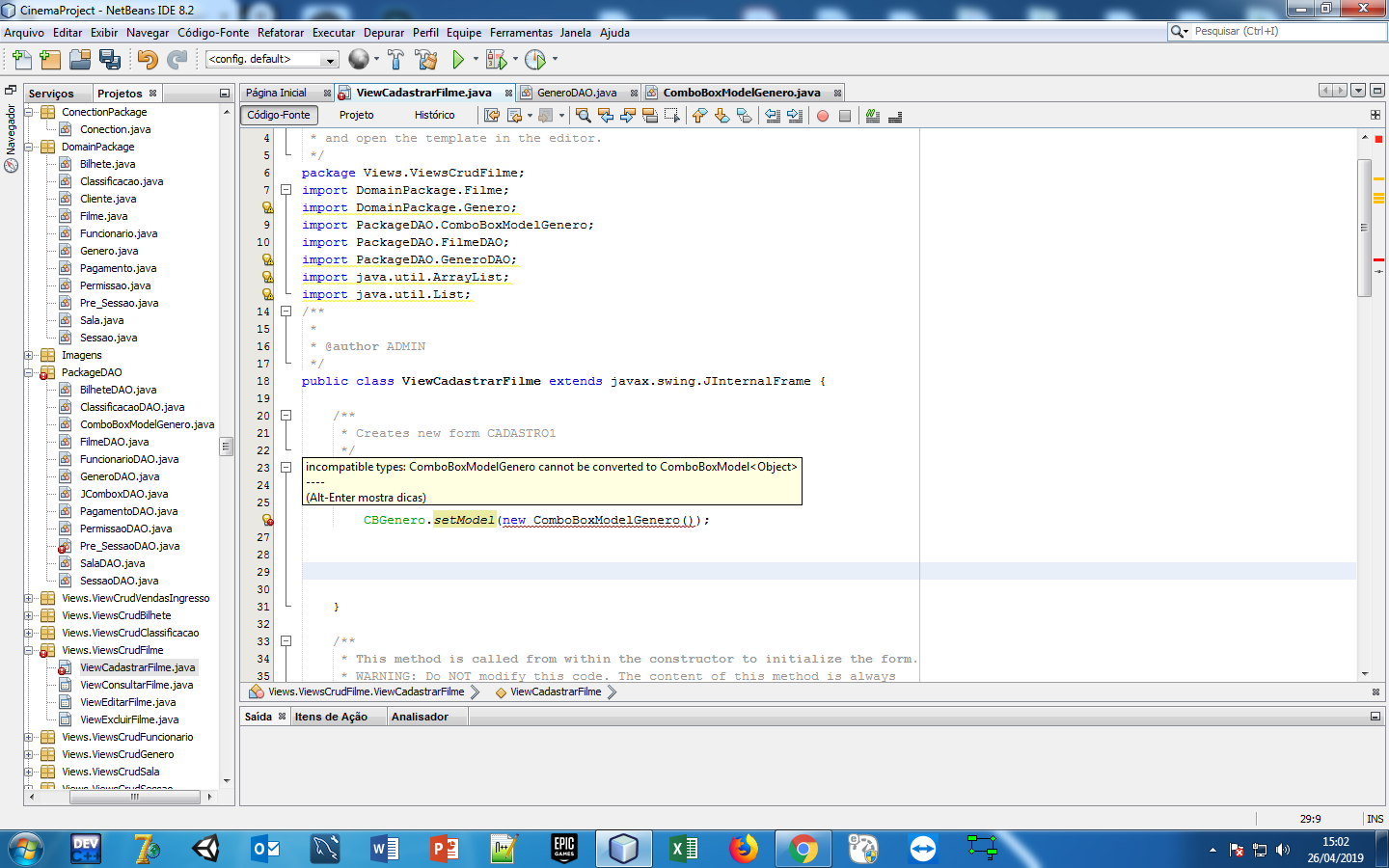Undo the last edit
Screen dimensions: 1389x868
click(148, 59)
